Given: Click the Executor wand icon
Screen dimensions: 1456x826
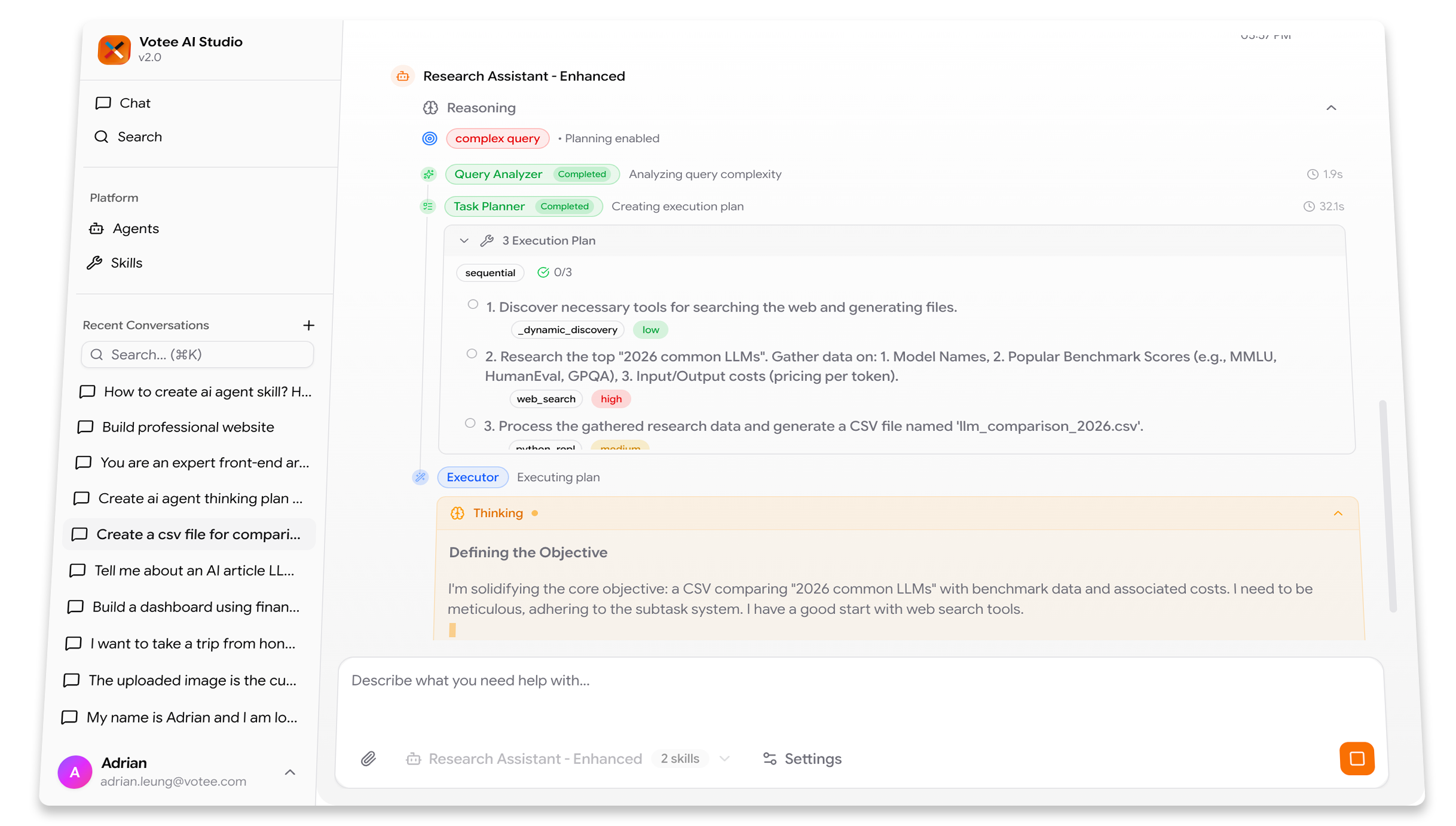Looking at the screenshot, I should tap(421, 477).
